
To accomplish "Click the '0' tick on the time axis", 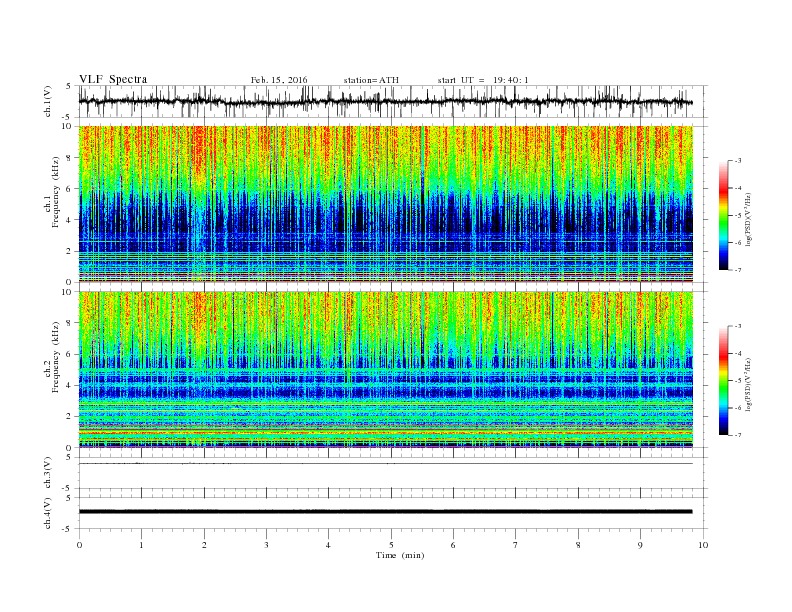I will tap(79, 545).
